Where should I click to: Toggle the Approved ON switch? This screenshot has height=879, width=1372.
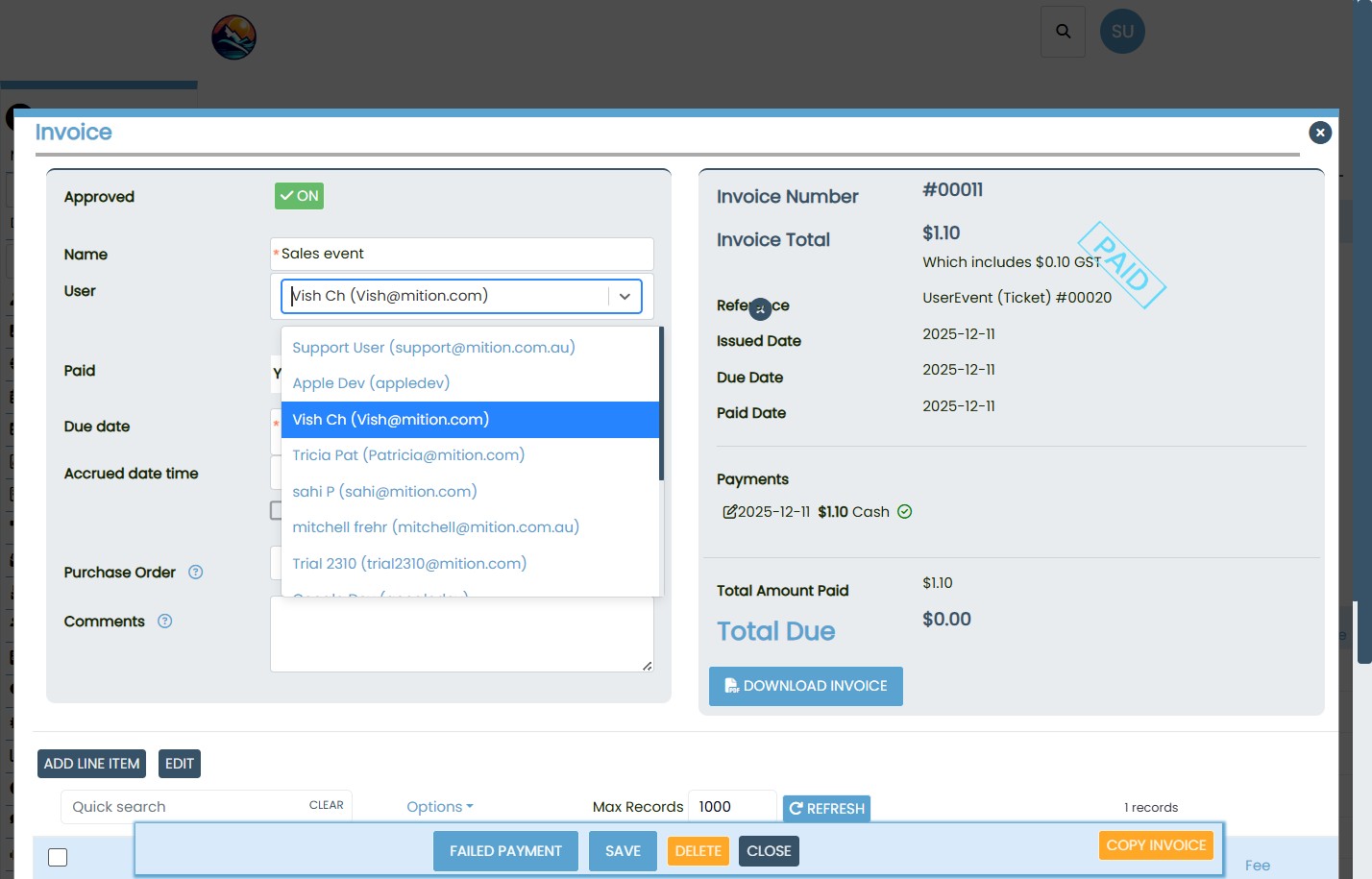tap(299, 196)
